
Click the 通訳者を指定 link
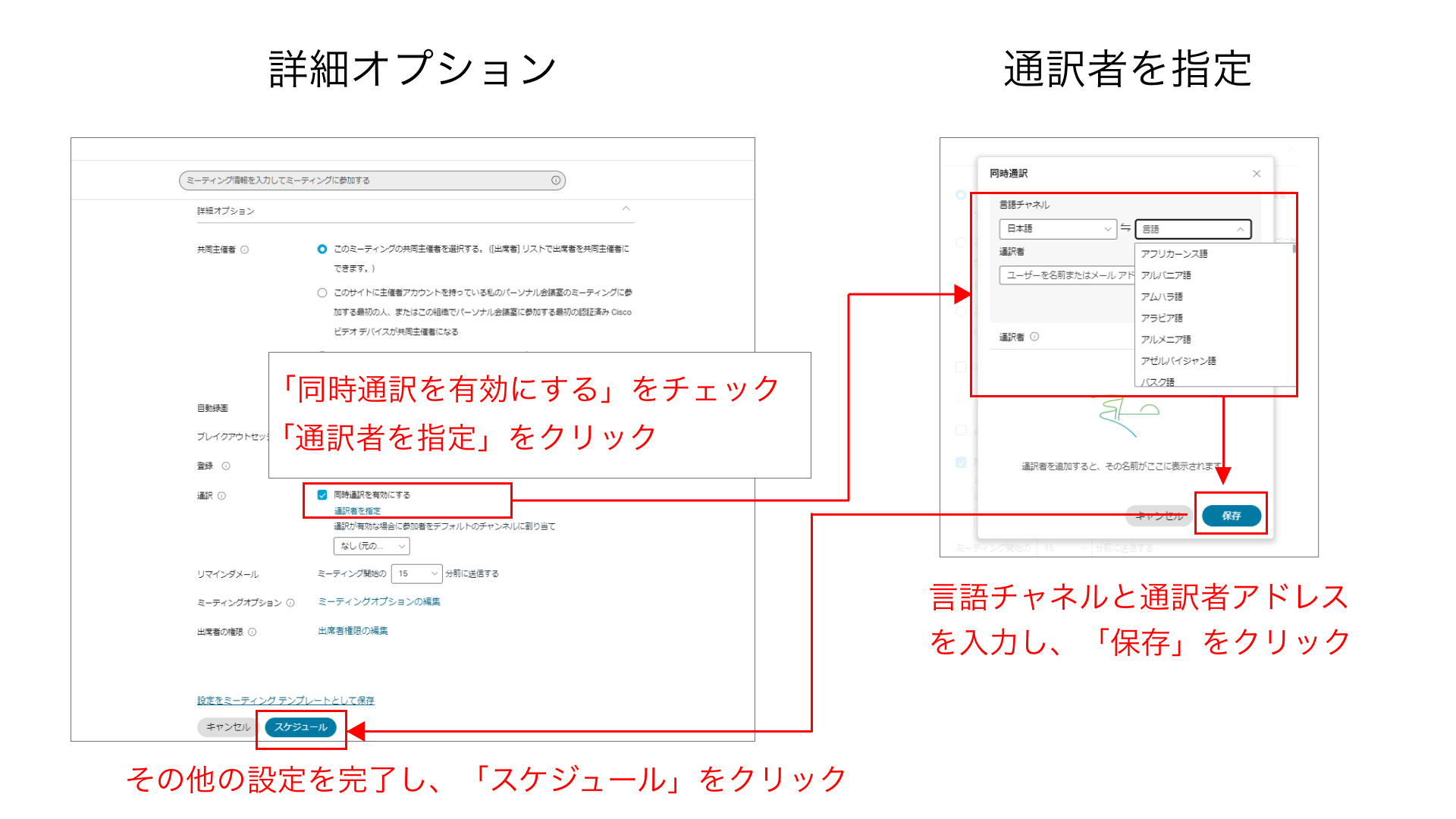tap(357, 511)
